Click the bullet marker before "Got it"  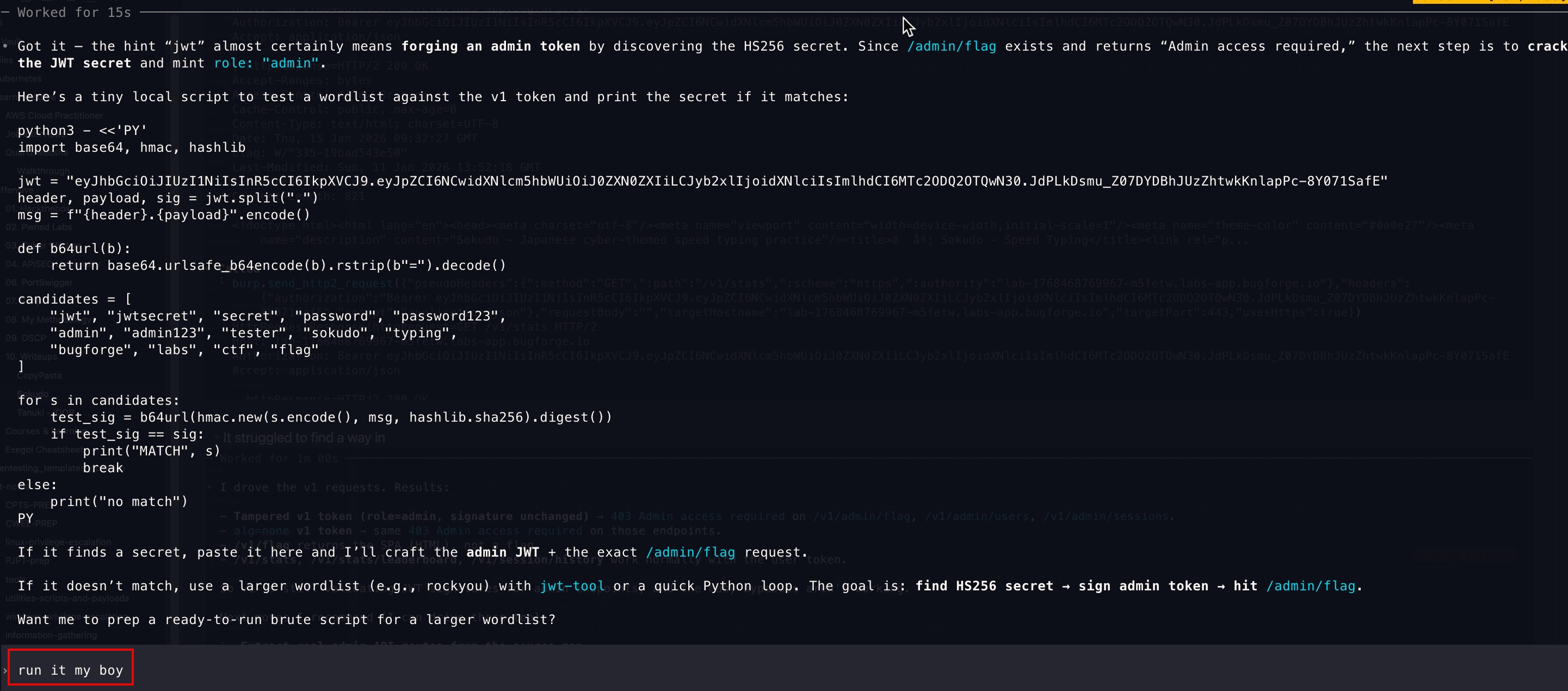tap(5, 46)
